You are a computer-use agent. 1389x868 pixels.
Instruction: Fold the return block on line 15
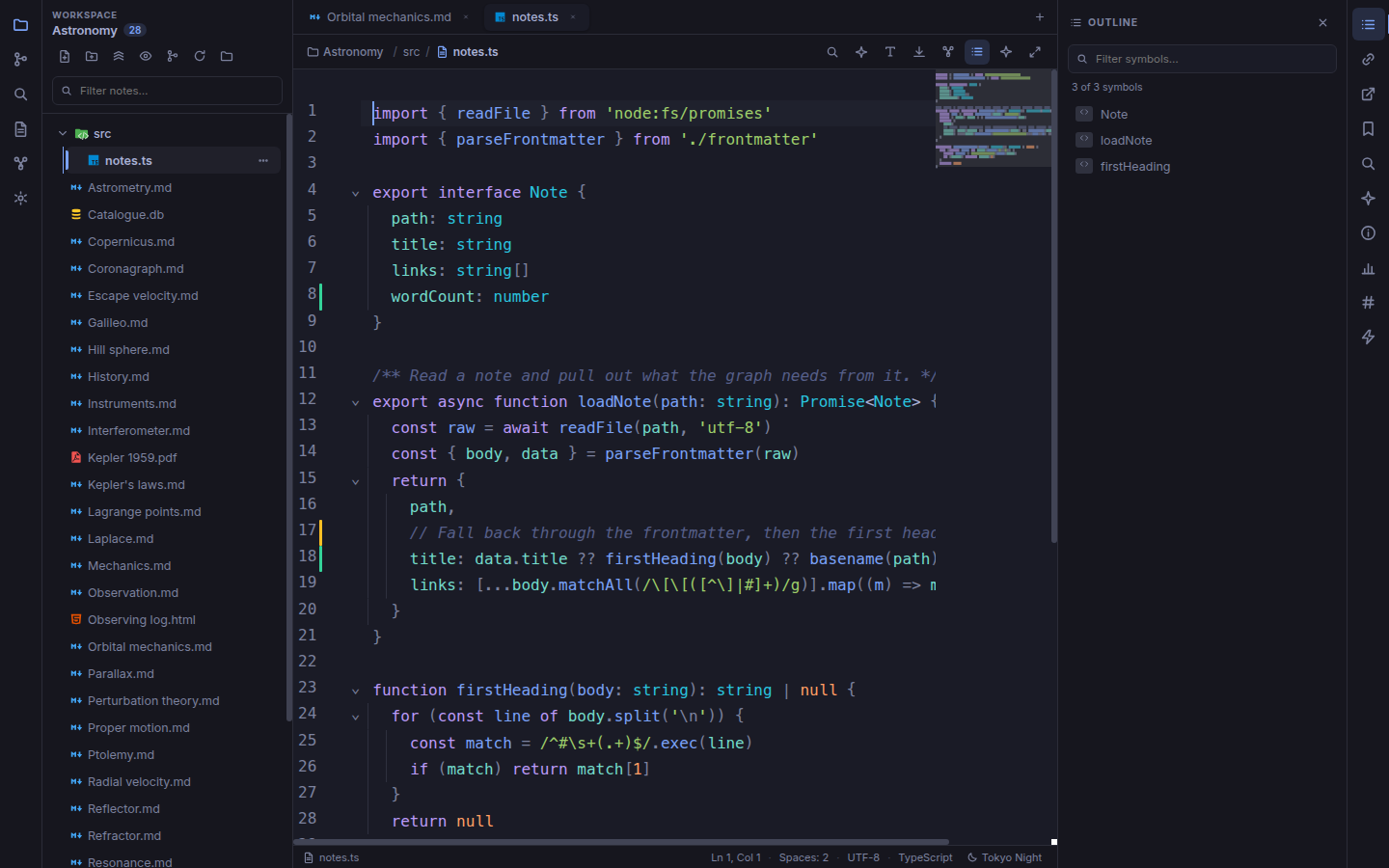click(355, 481)
